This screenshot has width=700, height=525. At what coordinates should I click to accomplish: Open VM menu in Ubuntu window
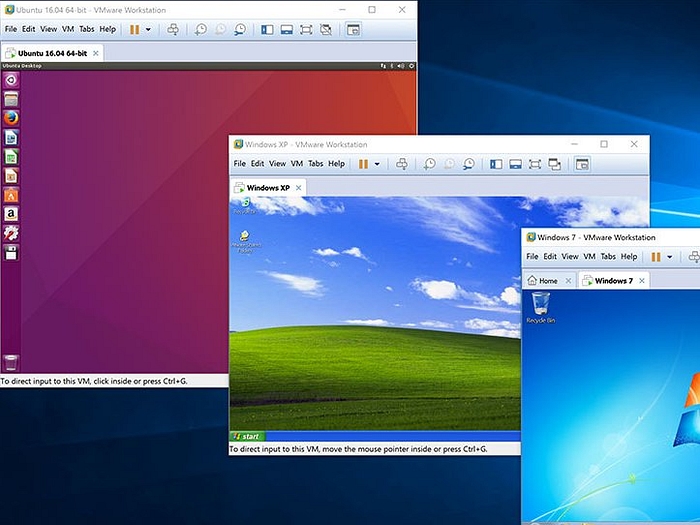point(68,30)
